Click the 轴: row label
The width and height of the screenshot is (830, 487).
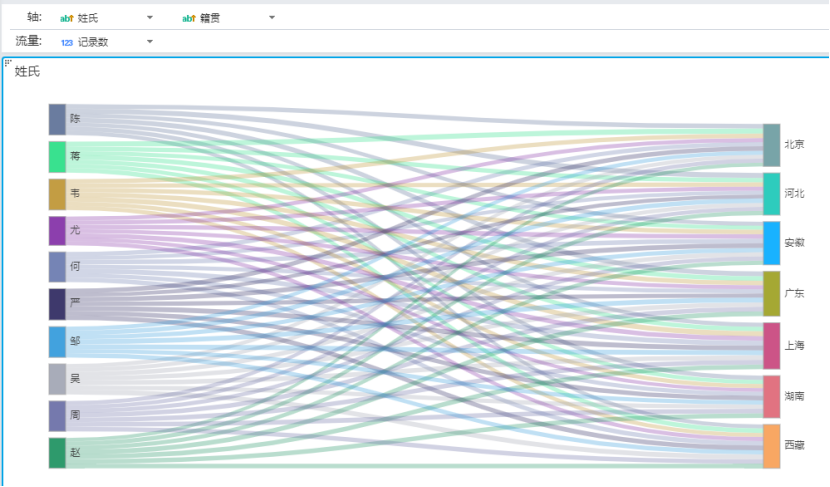tap(34, 17)
